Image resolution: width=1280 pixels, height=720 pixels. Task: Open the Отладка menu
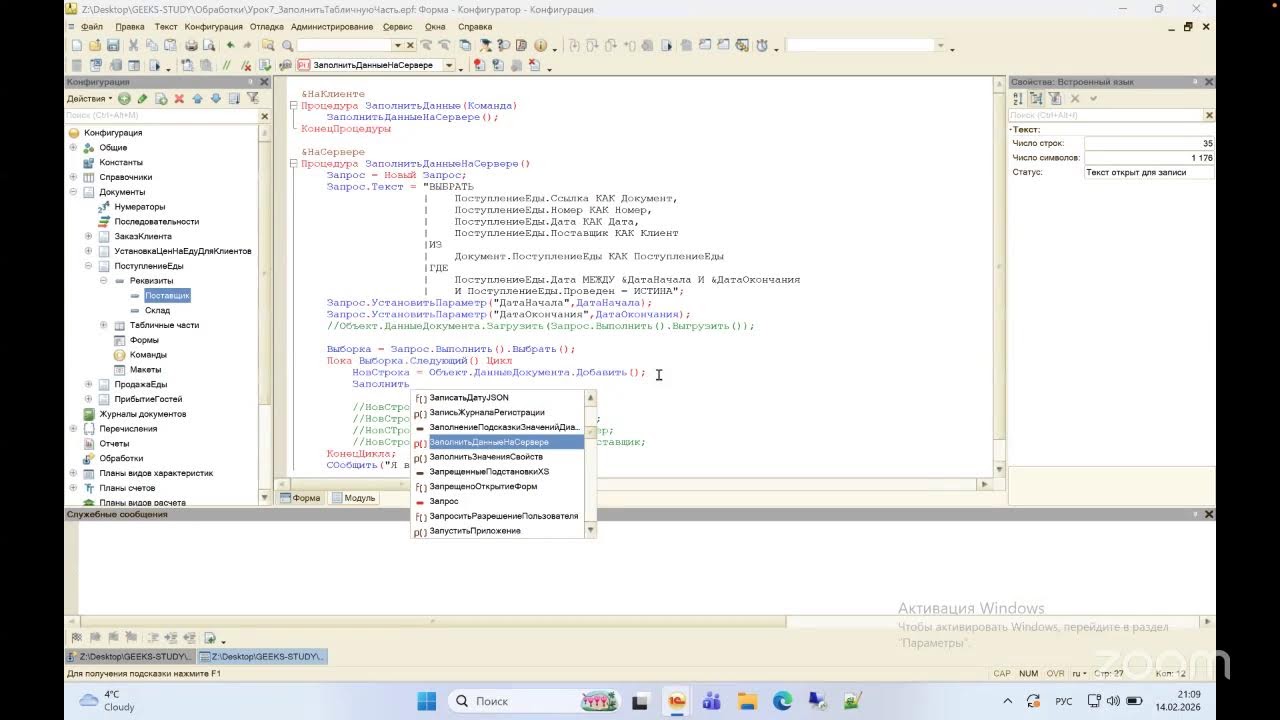pyautogui.click(x=266, y=26)
